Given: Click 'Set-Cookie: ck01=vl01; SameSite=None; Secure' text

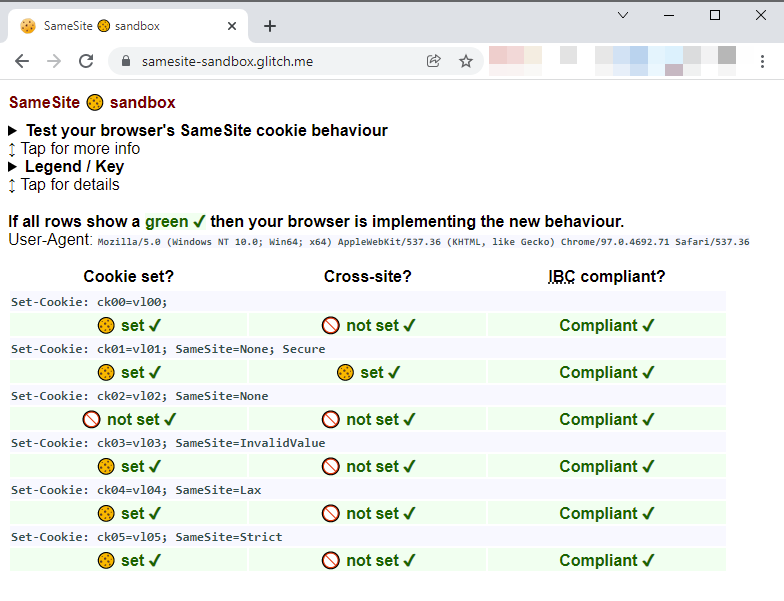Looking at the screenshot, I should tap(168, 349).
